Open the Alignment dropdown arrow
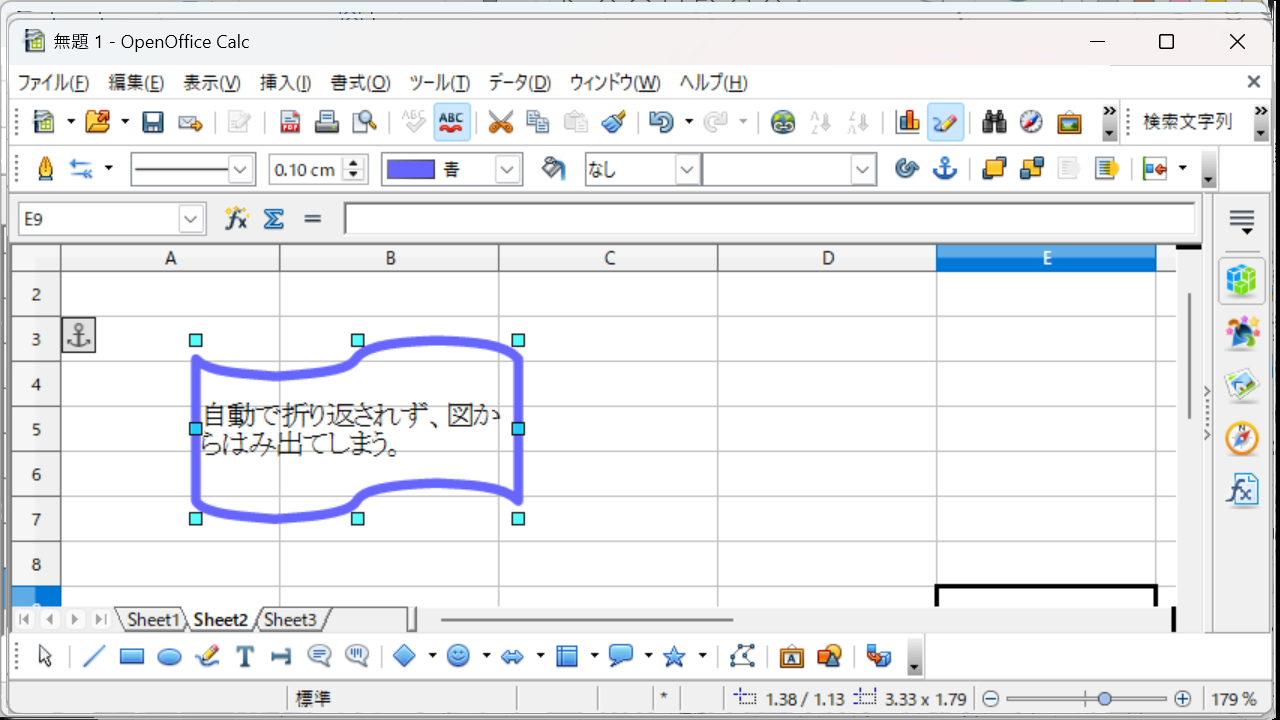Viewport: 1280px width, 720px height. coord(1183,169)
